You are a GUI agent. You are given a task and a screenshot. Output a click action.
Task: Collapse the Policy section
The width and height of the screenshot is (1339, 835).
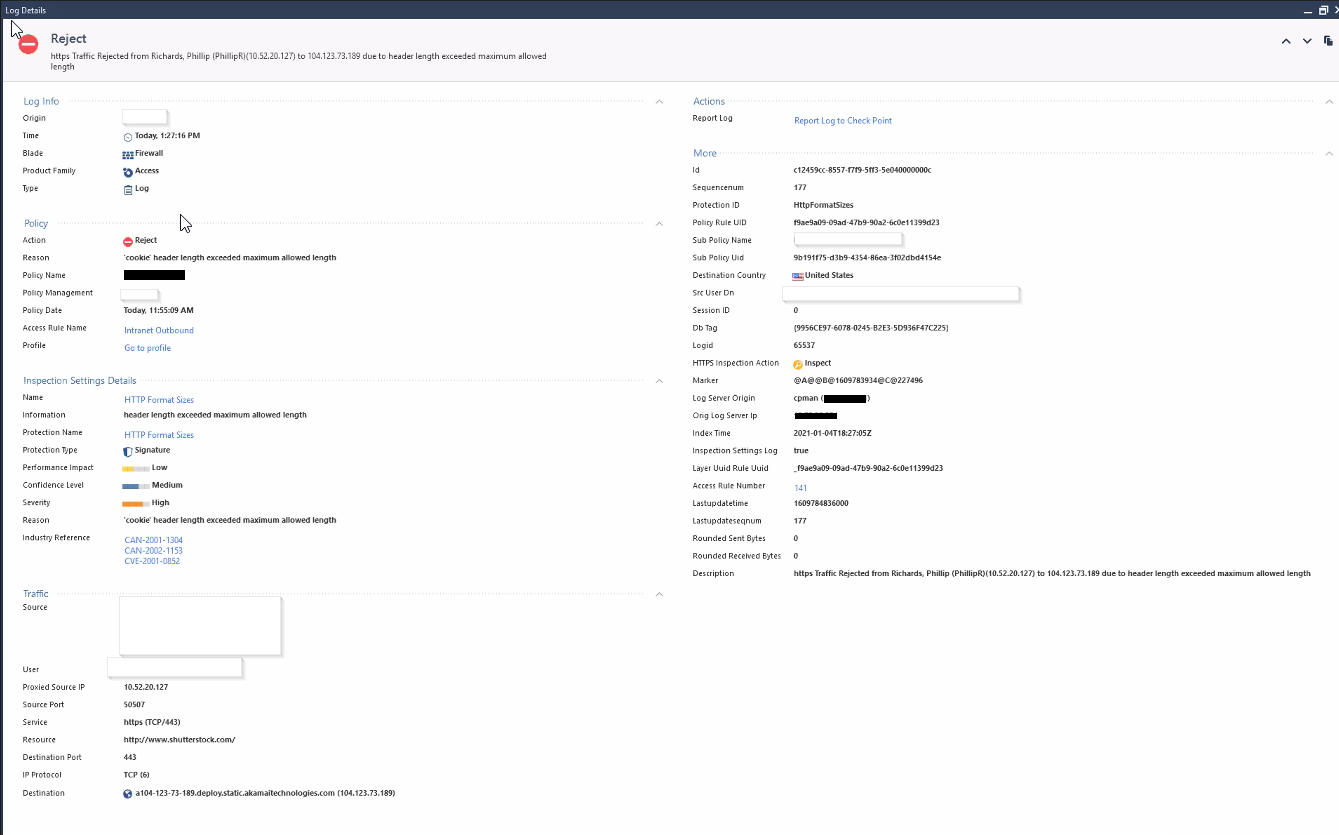(659, 224)
